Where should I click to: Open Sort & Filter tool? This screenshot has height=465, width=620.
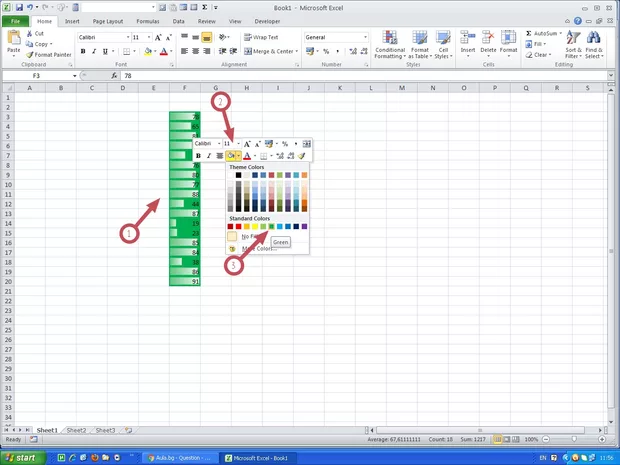click(x=573, y=44)
